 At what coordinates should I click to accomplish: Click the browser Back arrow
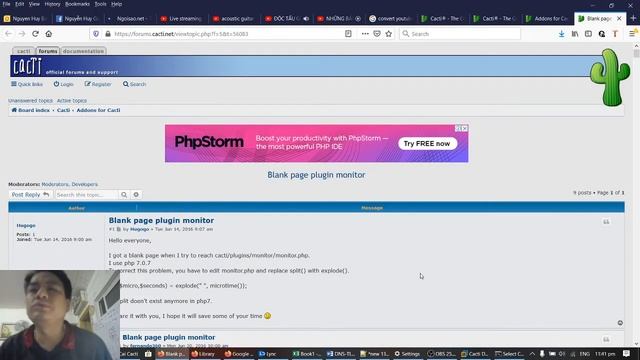[9, 34]
